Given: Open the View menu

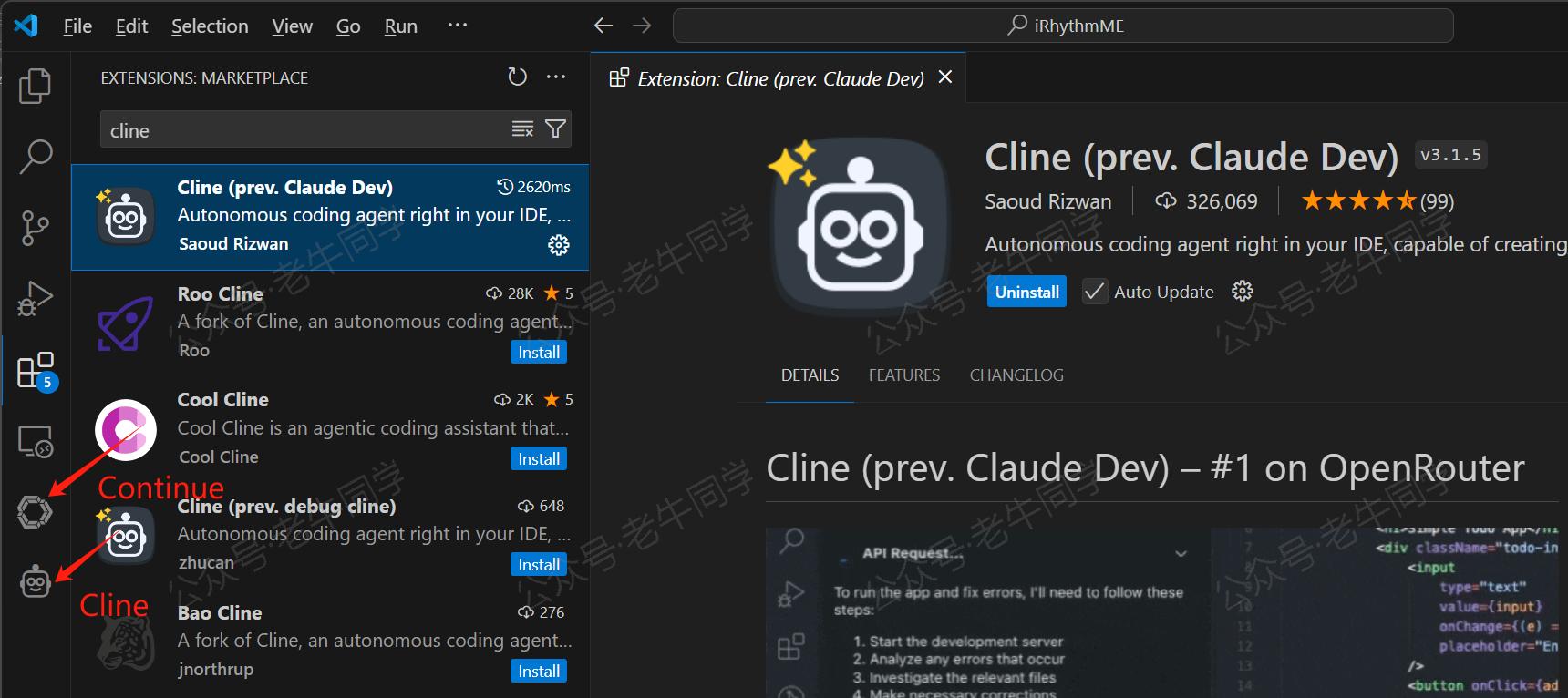Looking at the screenshot, I should (292, 26).
